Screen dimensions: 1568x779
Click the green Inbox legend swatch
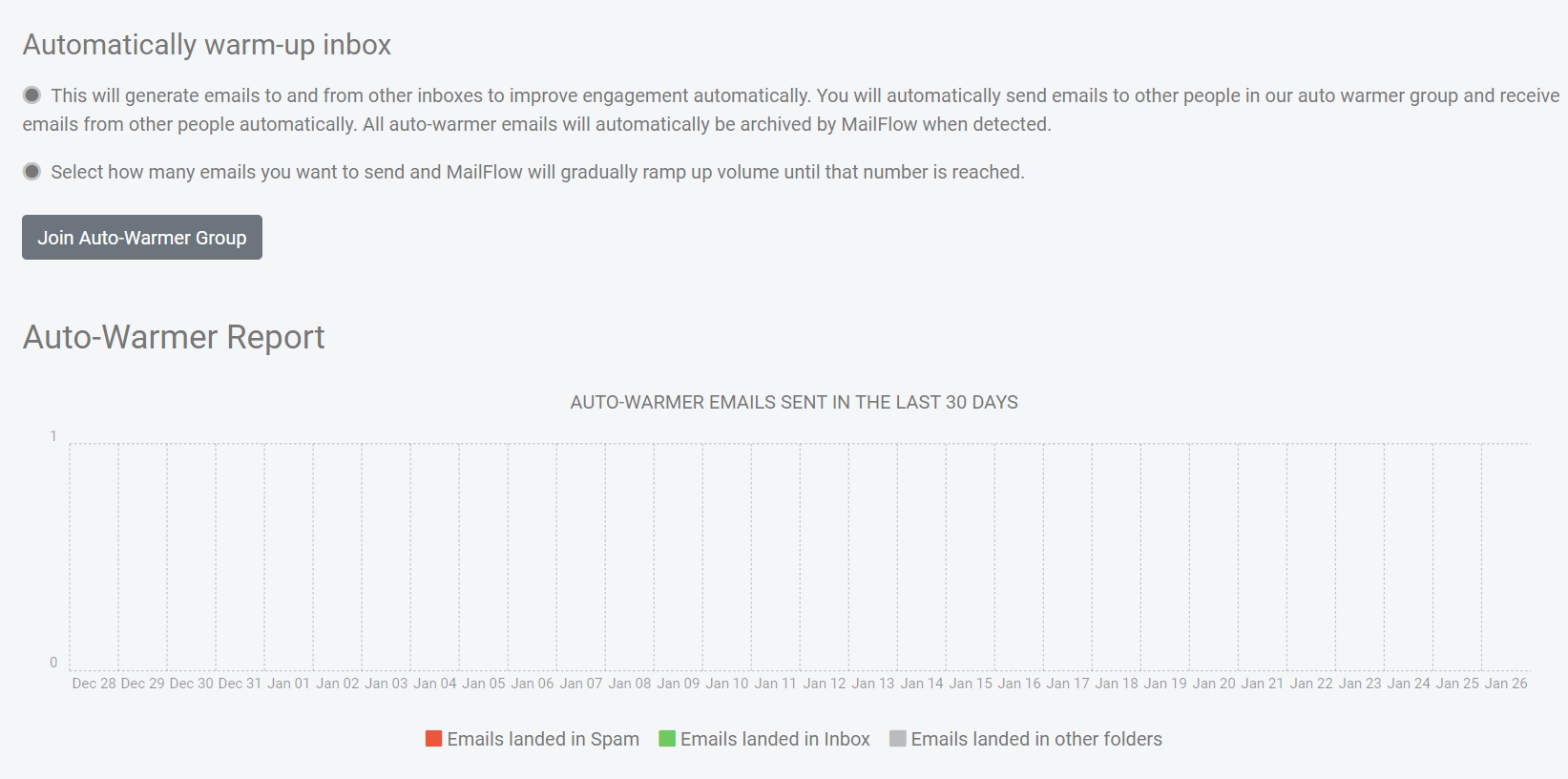(667, 739)
